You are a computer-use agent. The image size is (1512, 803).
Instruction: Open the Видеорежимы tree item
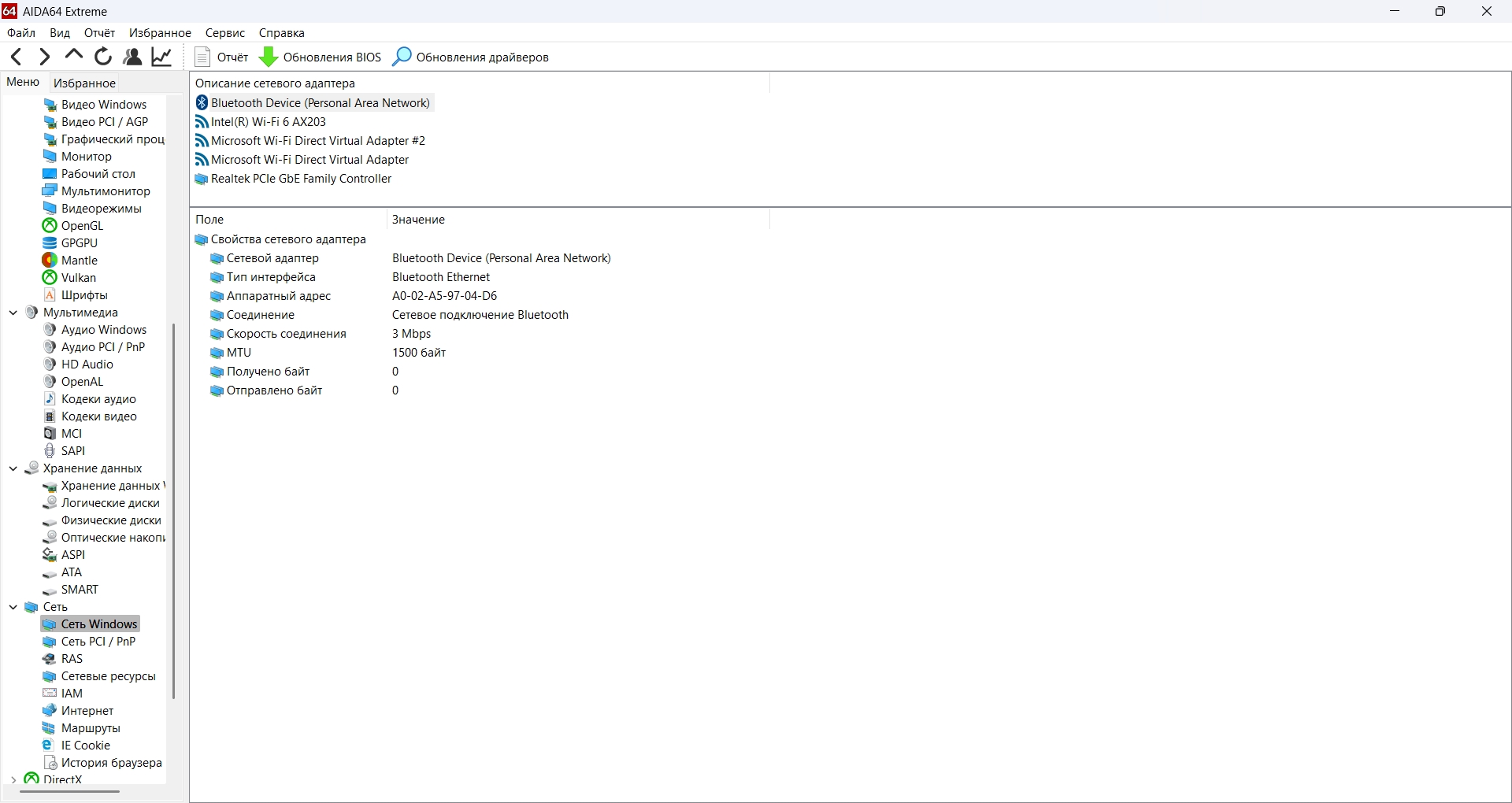pyautogui.click(x=92, y=209)
